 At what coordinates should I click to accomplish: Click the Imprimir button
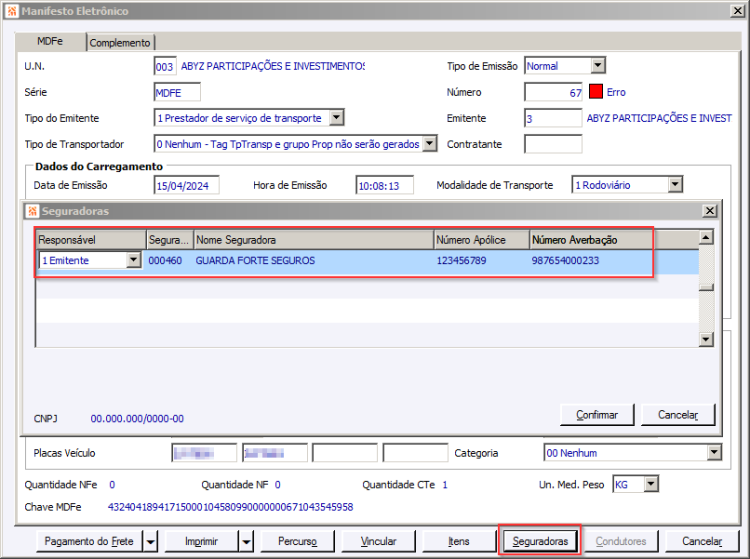click(x=201, y=541)
